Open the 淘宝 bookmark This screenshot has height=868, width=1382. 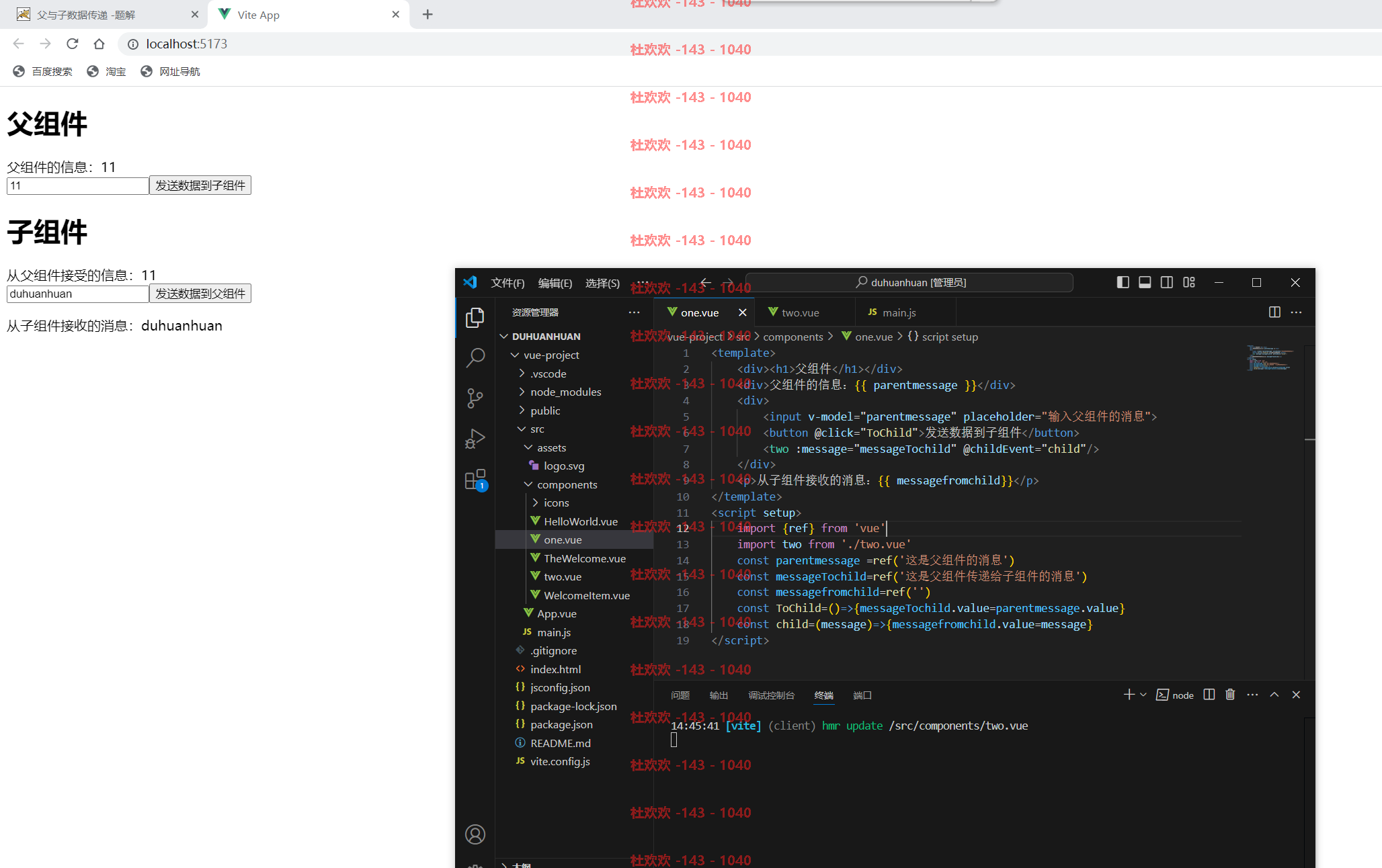[x=106, y=71]
